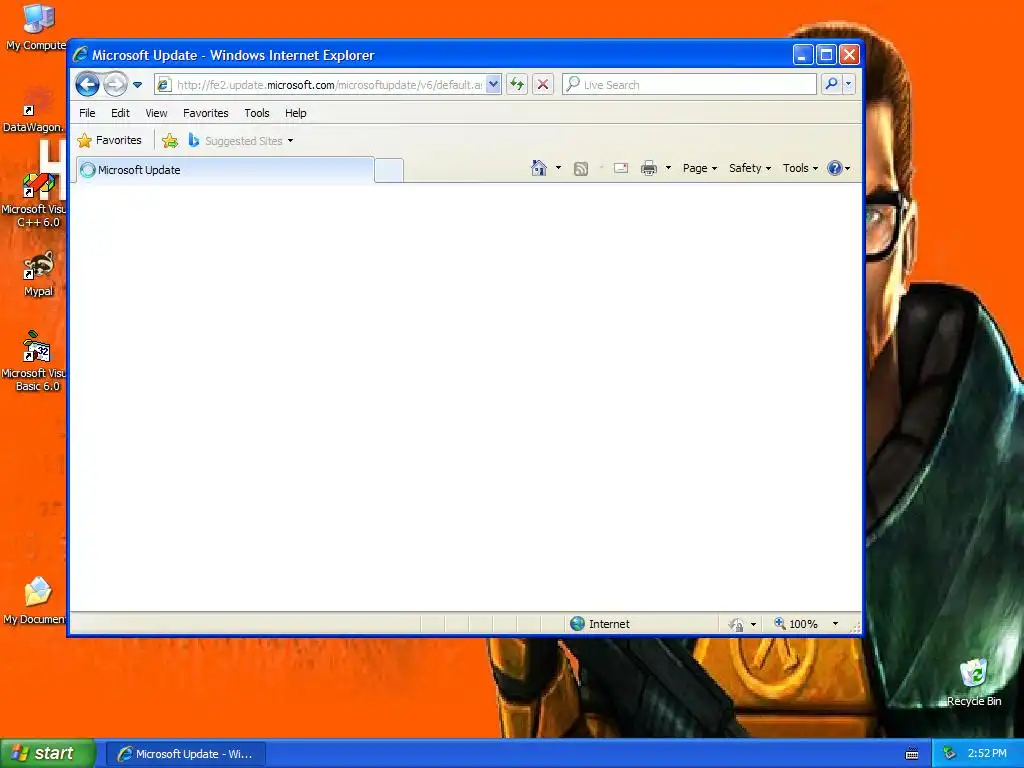1024x768 pixels.
Task: Open the Page command bar menu
Action: tap(699, 168)
